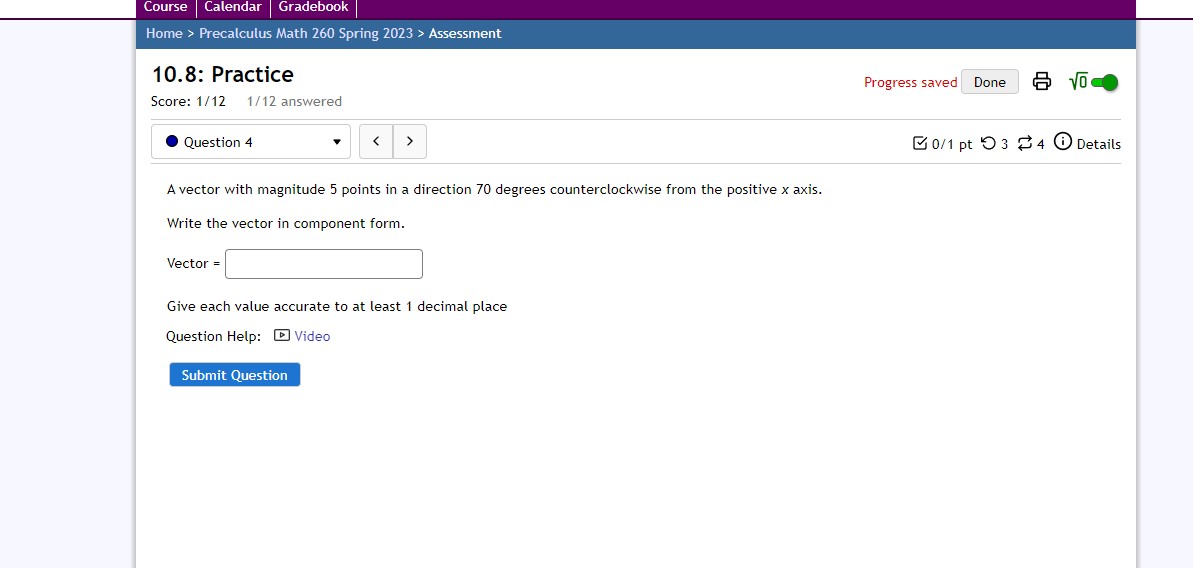Screen dimensions: 1193x568
Task: Open the Course tab
Action: pos(165,8)
